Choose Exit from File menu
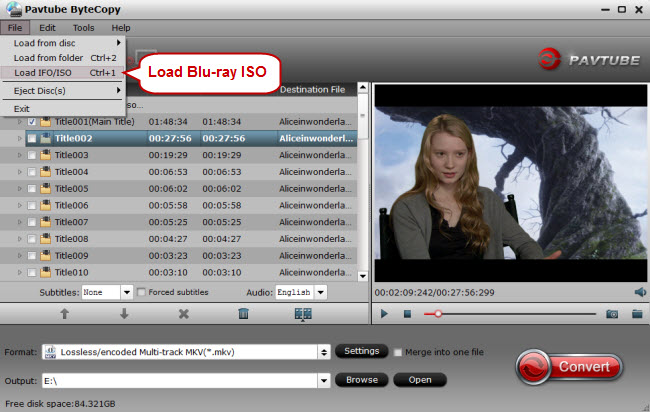 [63, 109]
